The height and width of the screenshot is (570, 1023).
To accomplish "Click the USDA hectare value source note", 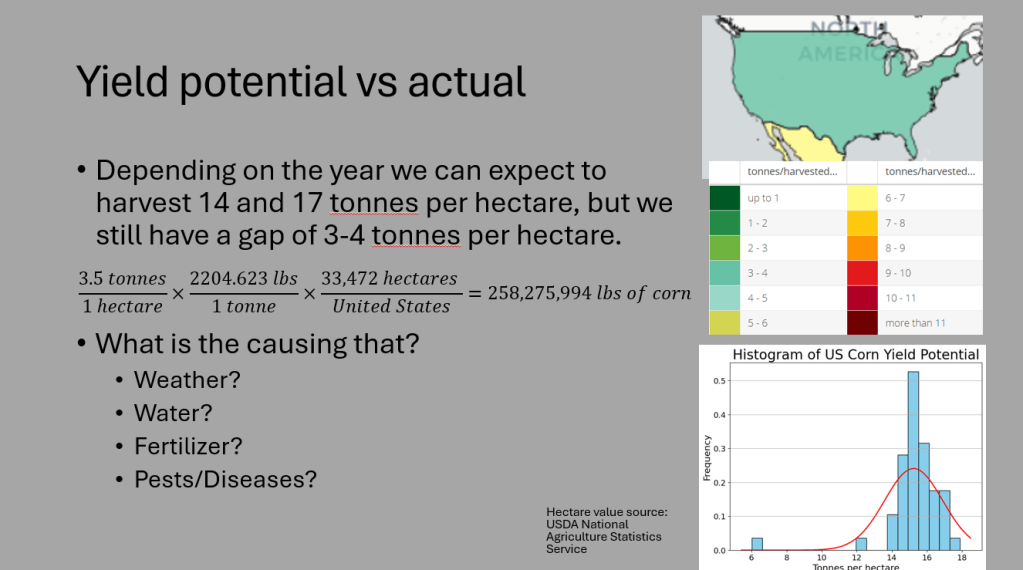I will click(606, 531).
